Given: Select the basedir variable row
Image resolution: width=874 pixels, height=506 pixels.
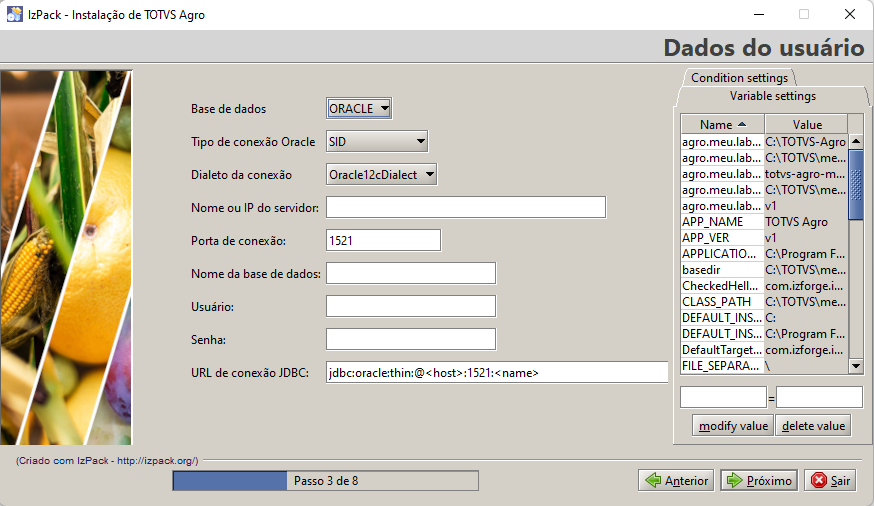Looking at the screenshot, I should 764,270.
